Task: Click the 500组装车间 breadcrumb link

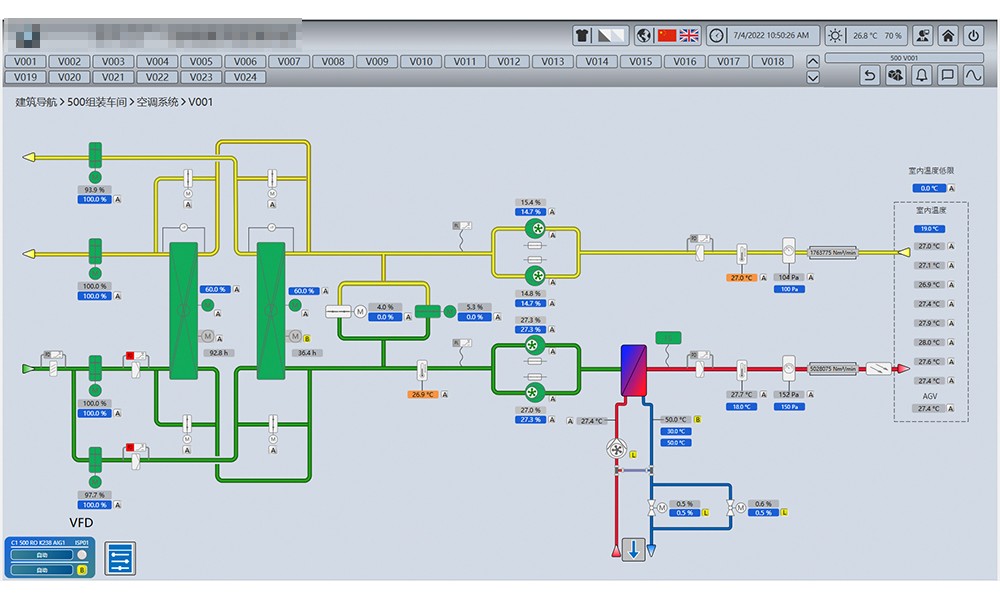Action: (x=97, y=102)
